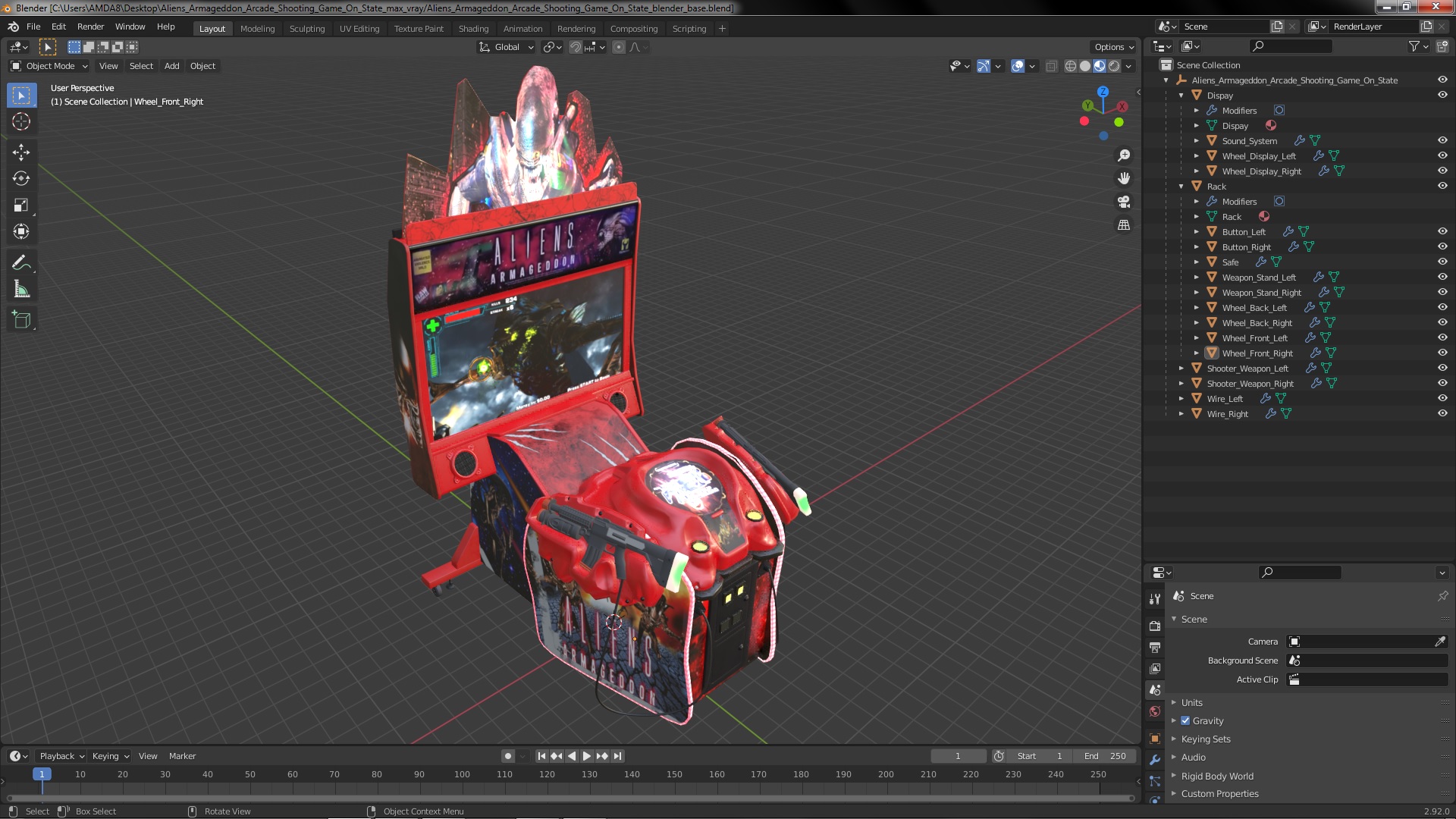Collapse the Dispay collection in outliner
The image size is (1456, 819).
tap(1181, 96)
